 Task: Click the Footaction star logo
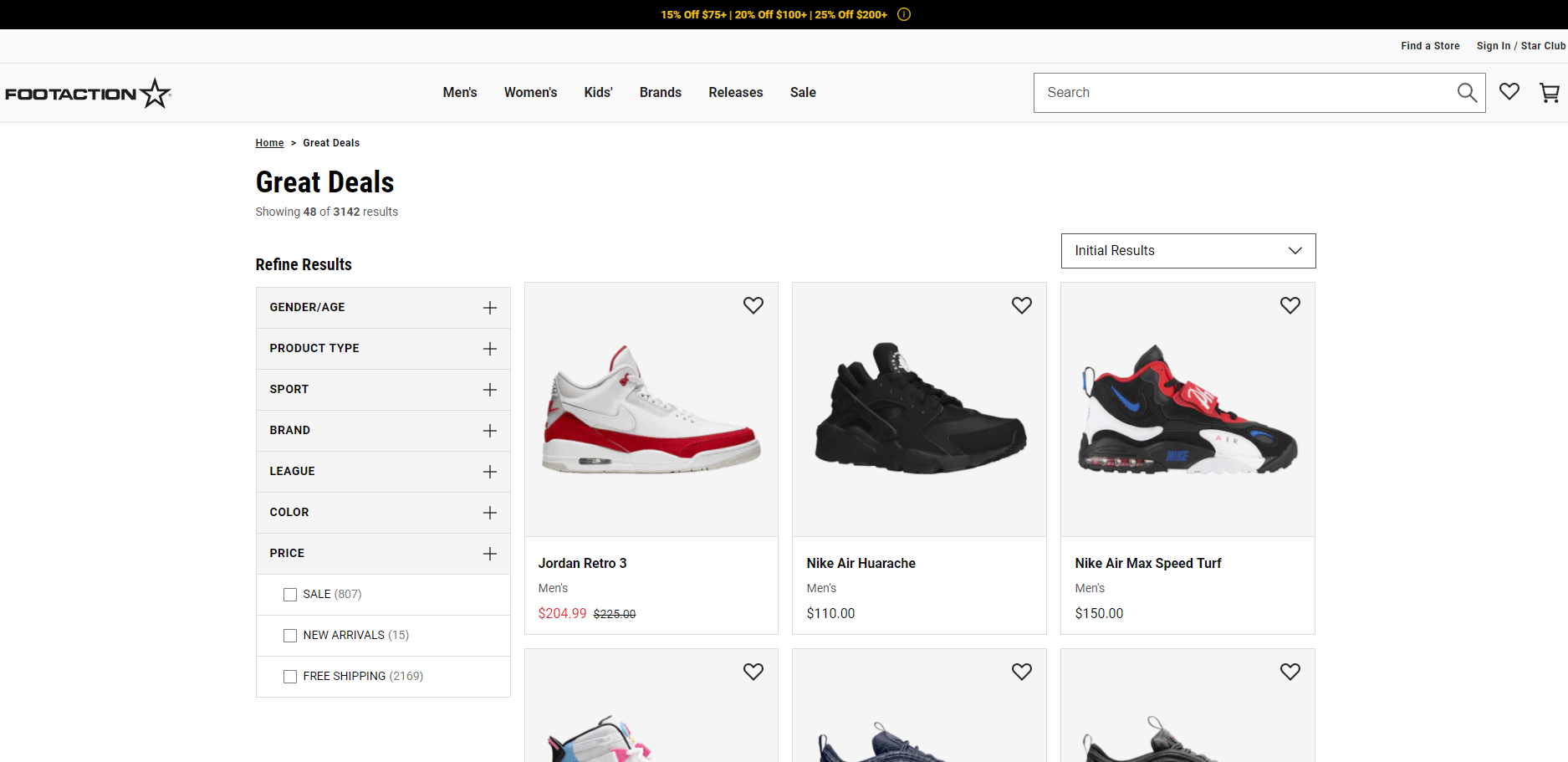88,93
